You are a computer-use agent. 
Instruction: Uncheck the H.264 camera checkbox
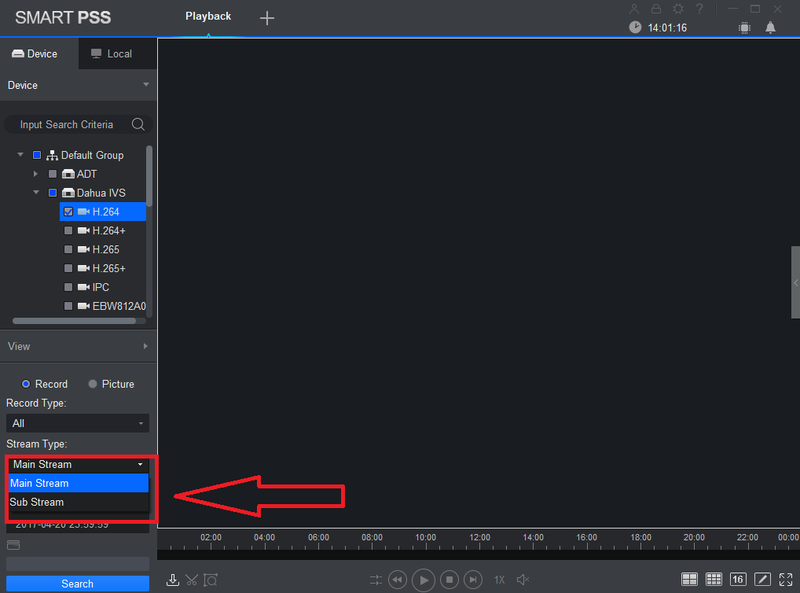pyautogui.click(x=68, y=211)
